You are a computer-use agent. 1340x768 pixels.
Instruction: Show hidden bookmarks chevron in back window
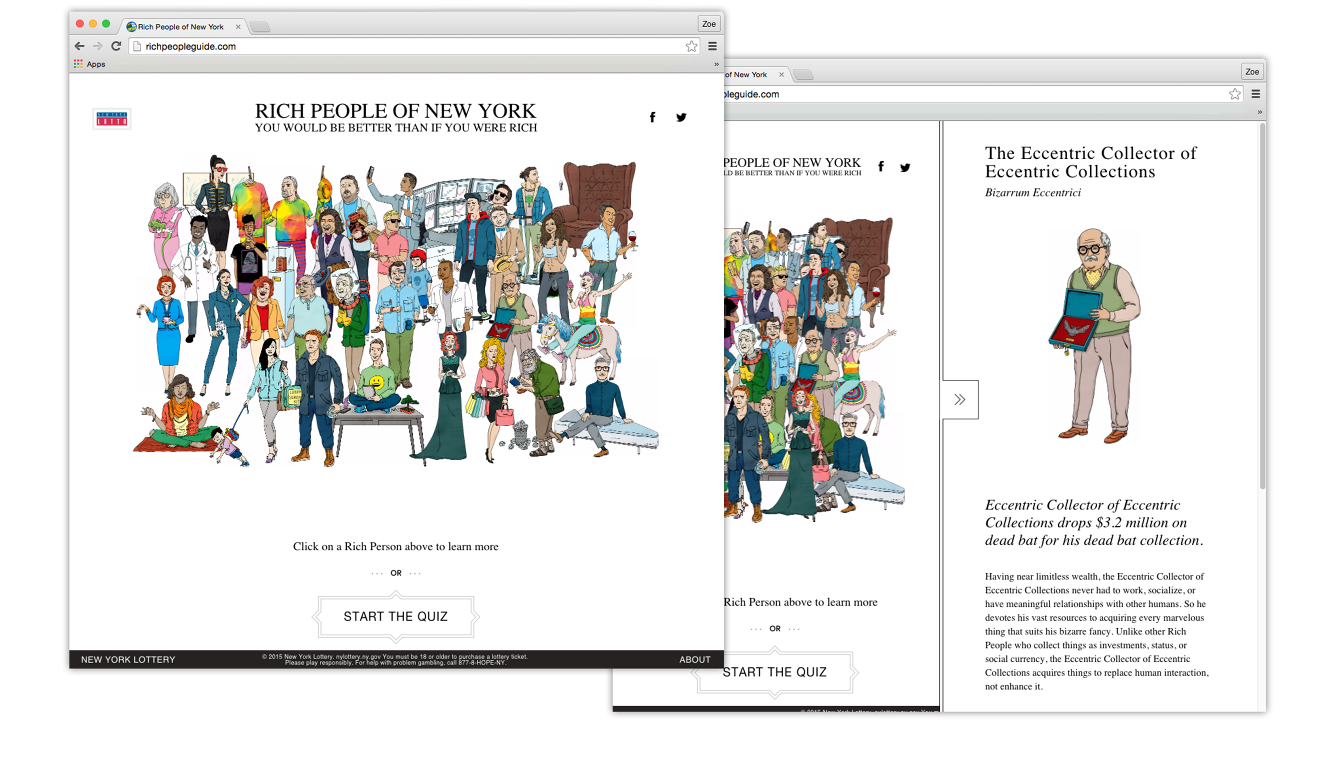(x=1259, y=112)
